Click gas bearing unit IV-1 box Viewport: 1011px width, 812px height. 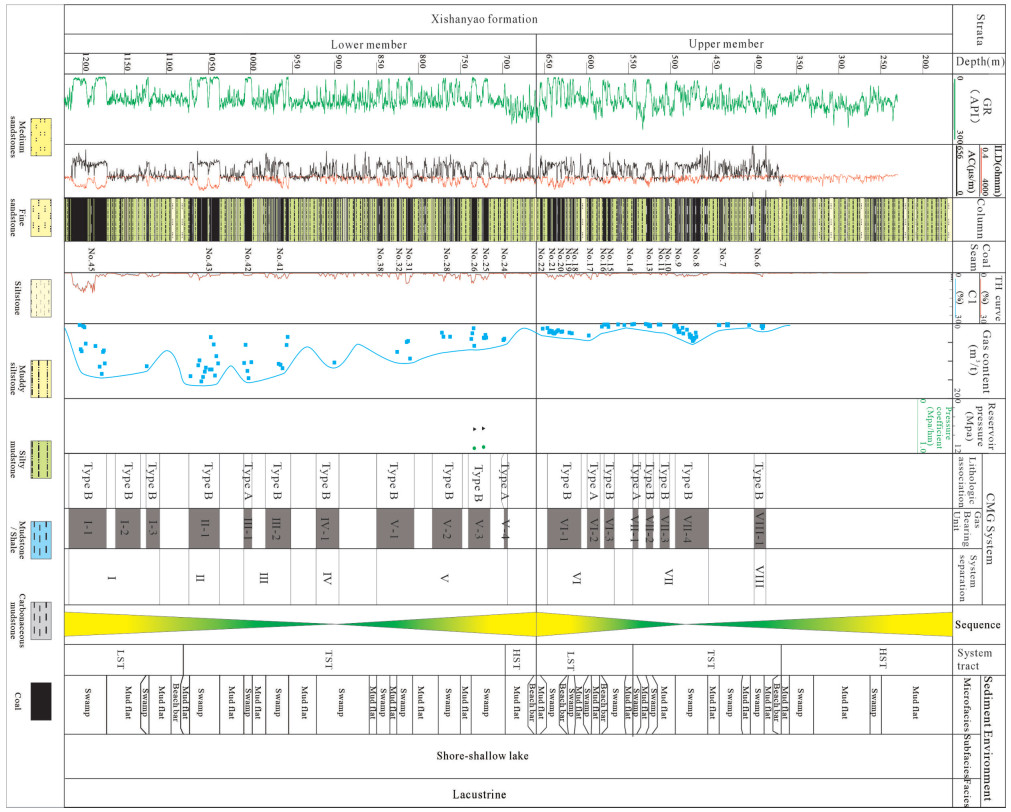[326, 527]
